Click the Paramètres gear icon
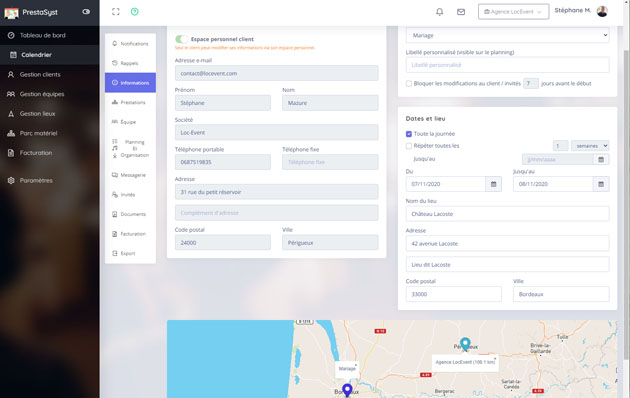 click(x=11, y=180)
